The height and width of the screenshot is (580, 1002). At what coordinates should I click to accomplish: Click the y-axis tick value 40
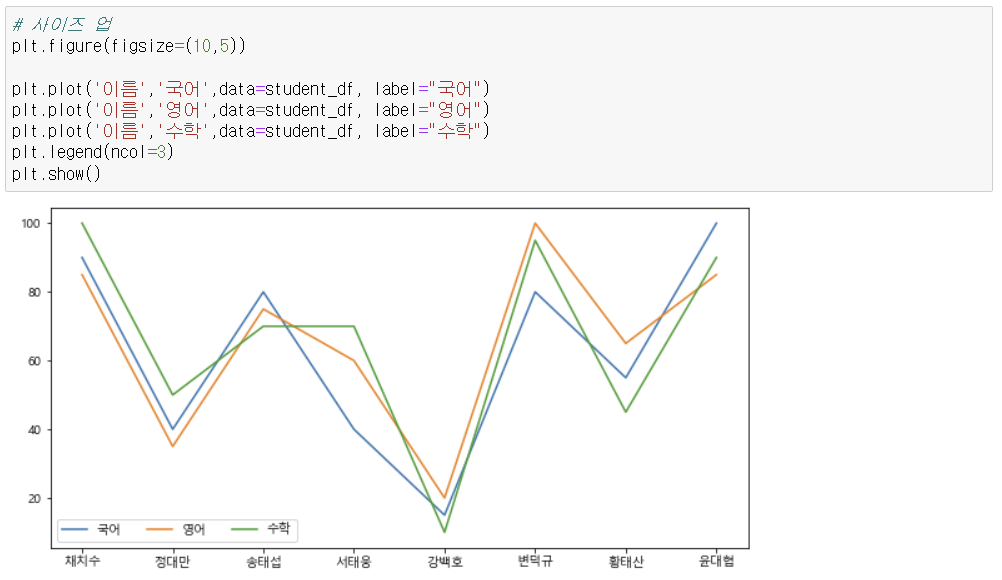34,430
